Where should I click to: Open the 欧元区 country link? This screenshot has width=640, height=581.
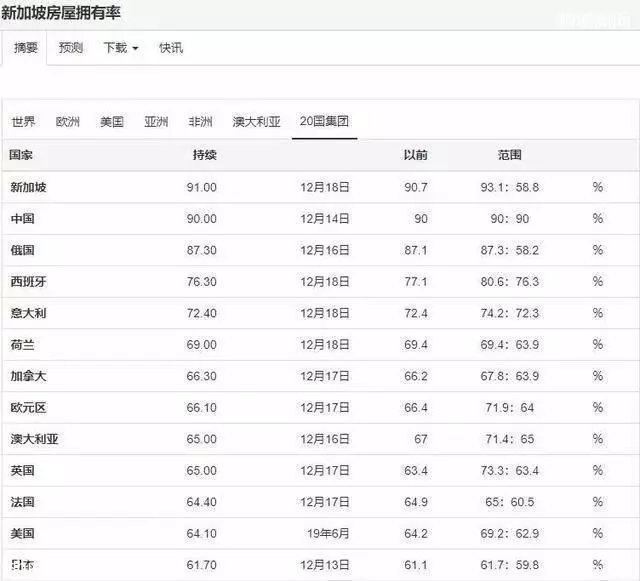(29, 407)
